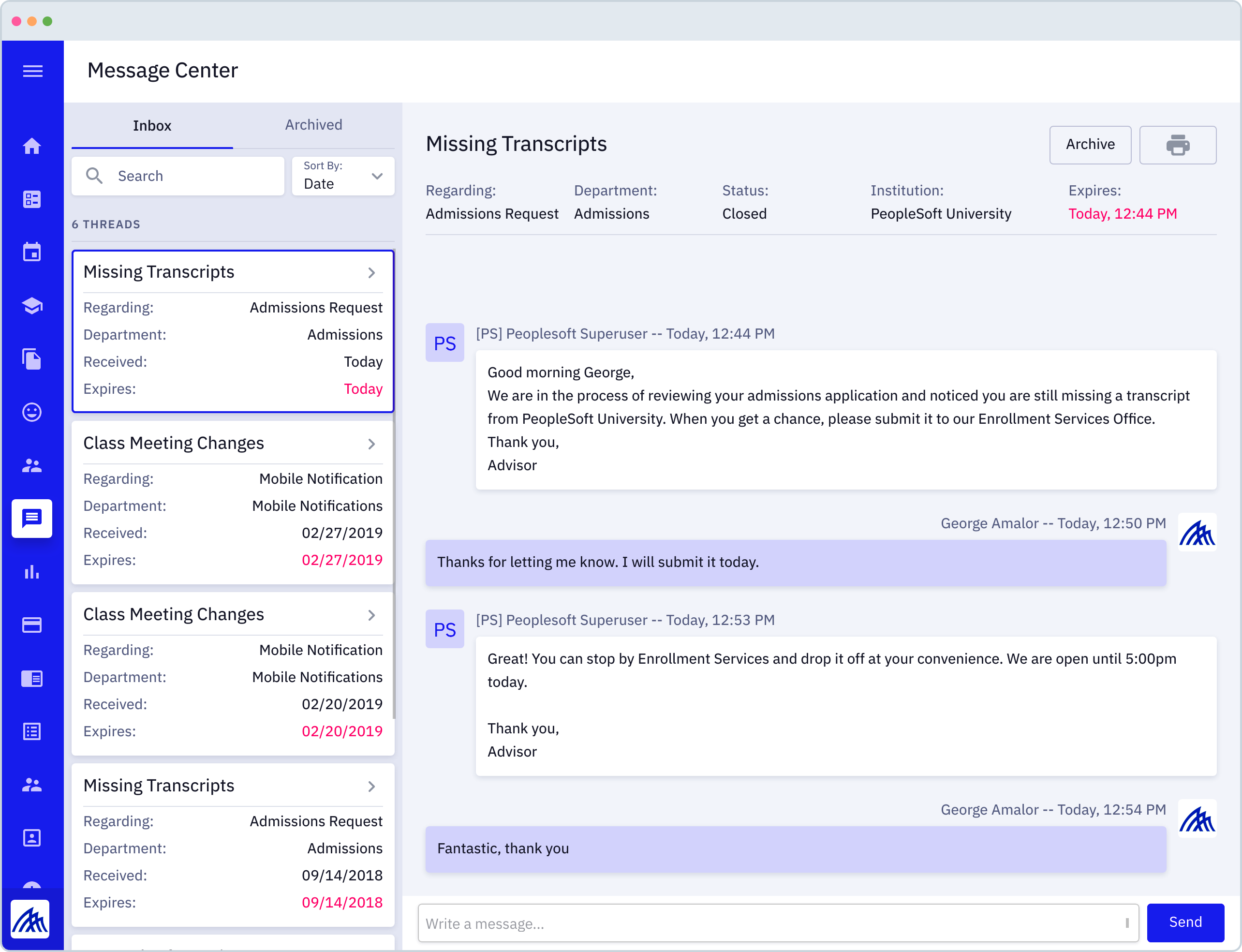
Task: Print the Missing Transcripts thread
Action: point(1177,145)
